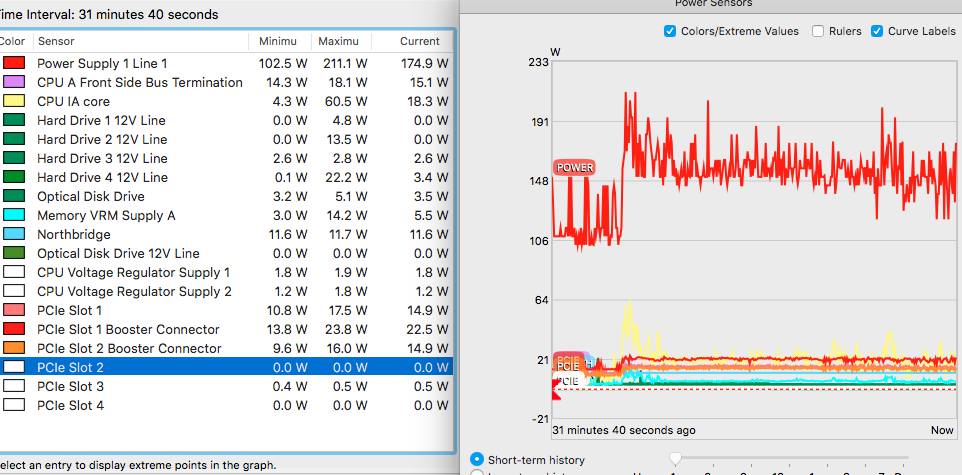Select the PCIe Slot 1 sensor row
The image size is (962, 475).
point(226,311)
